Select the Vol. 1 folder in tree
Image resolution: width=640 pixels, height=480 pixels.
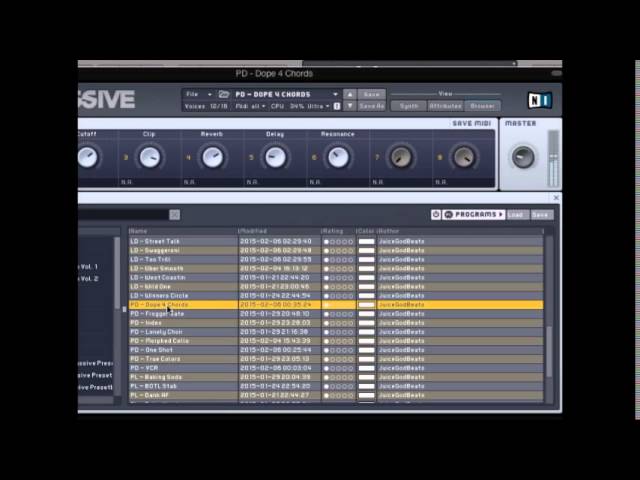pyautogui.click(x=89, y=267)
